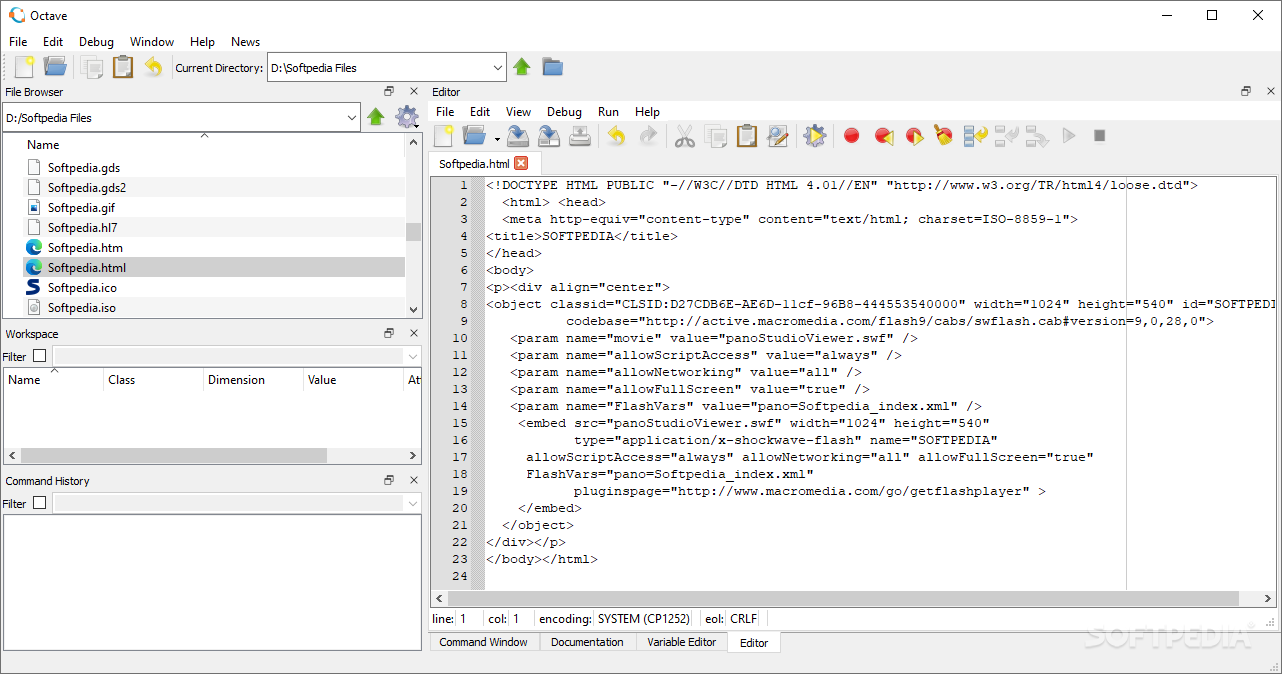Print the file from Editor toolbar
Image resolution: width=1282 pixels, height=674 pixels.
[580, 136]
